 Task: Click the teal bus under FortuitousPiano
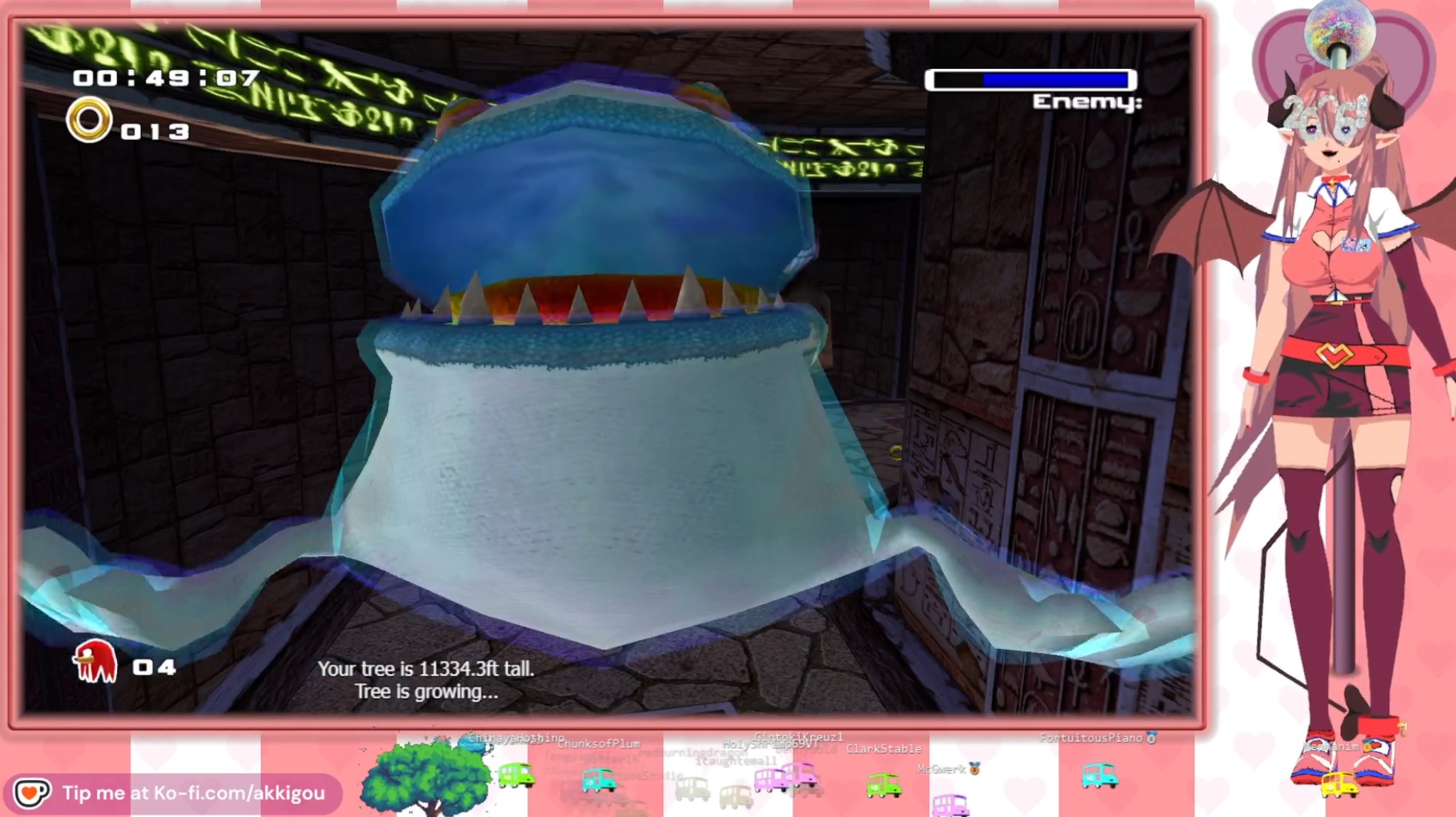(1099, 776)
